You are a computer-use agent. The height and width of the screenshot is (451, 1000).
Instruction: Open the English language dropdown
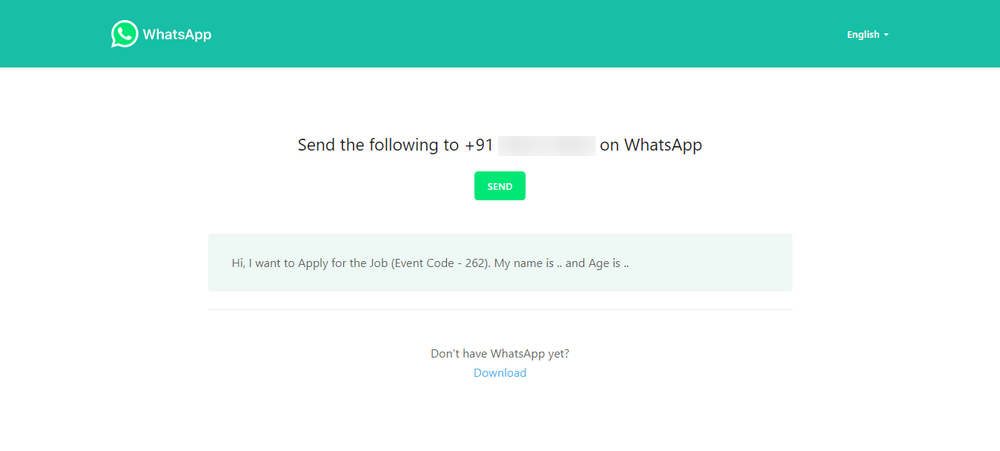coord(867,34)
